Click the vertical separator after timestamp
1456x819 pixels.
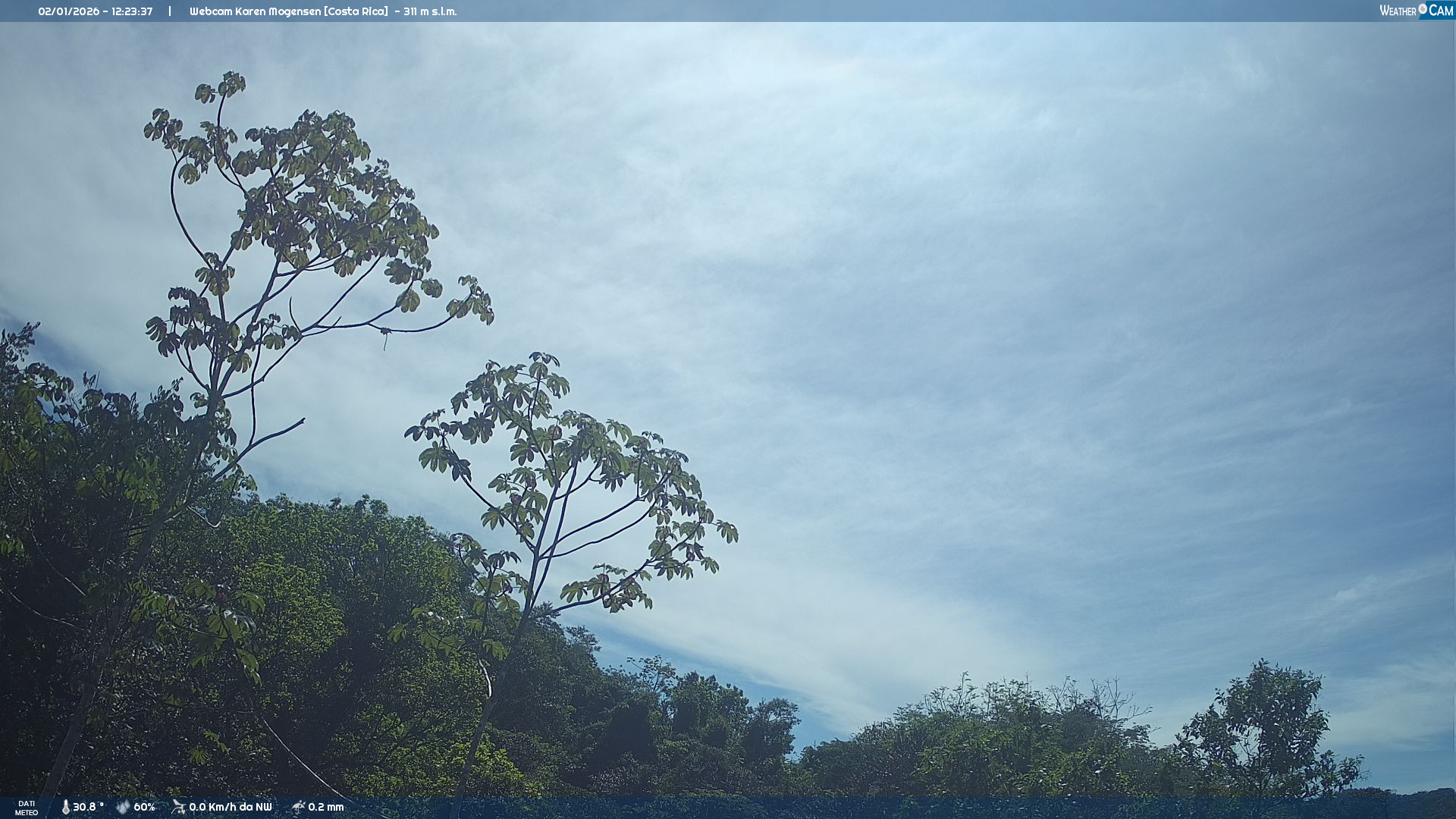(x=170, y=11)
